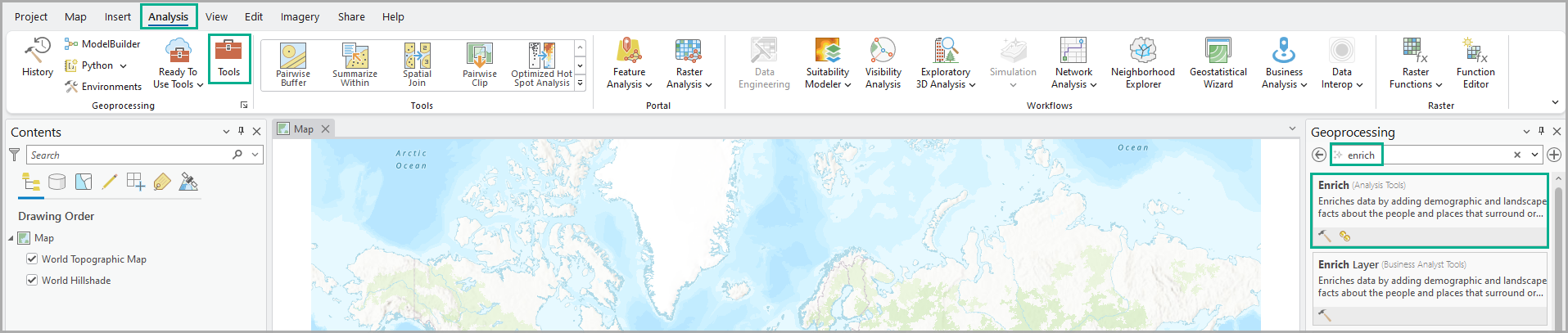Open the Function Editor
1568x333 pixels.
tap(1475, 64)
